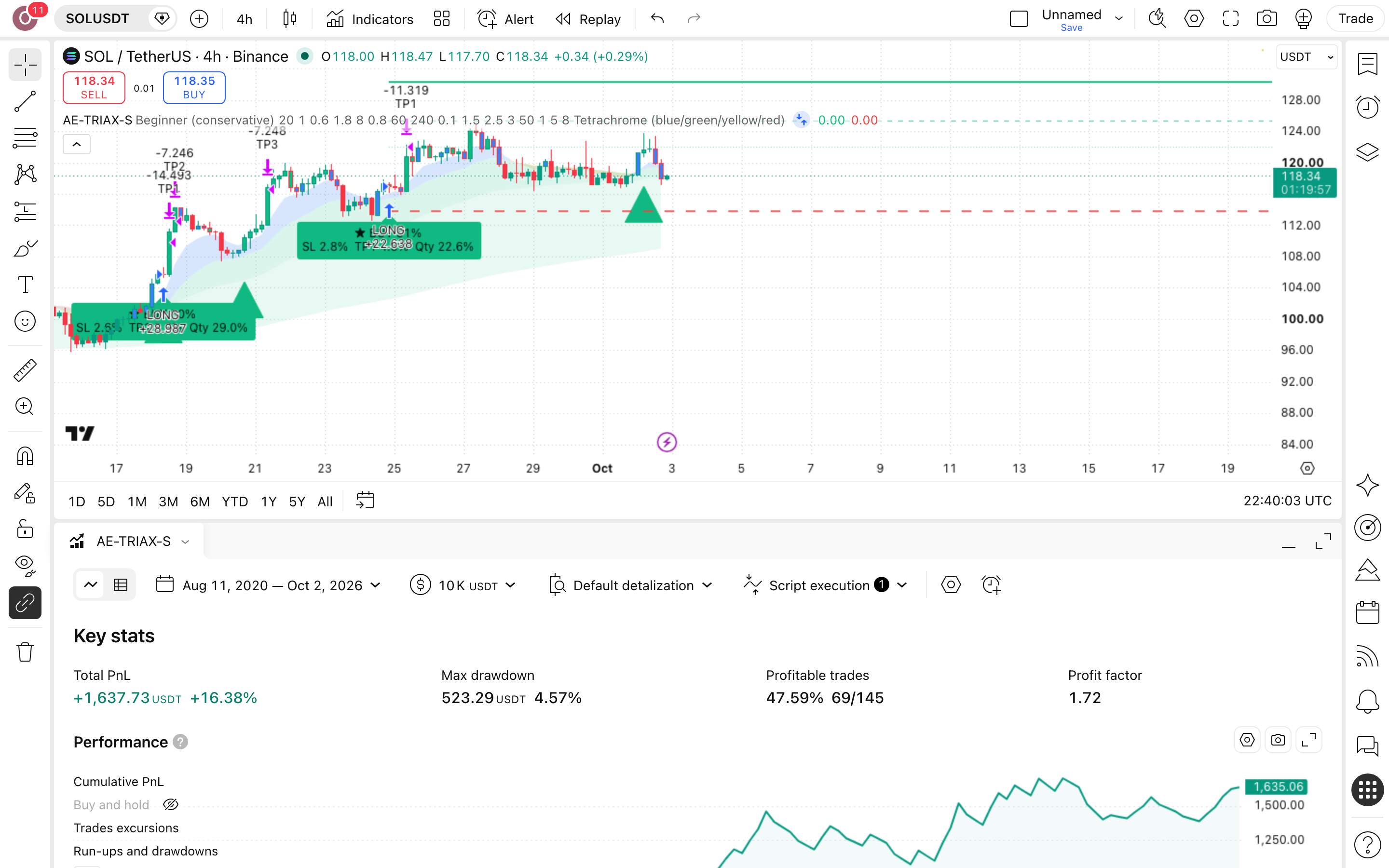The width and height of the screenshot is (1389, 868).
Task: Pick the text annotation tool
Action: 25,285
